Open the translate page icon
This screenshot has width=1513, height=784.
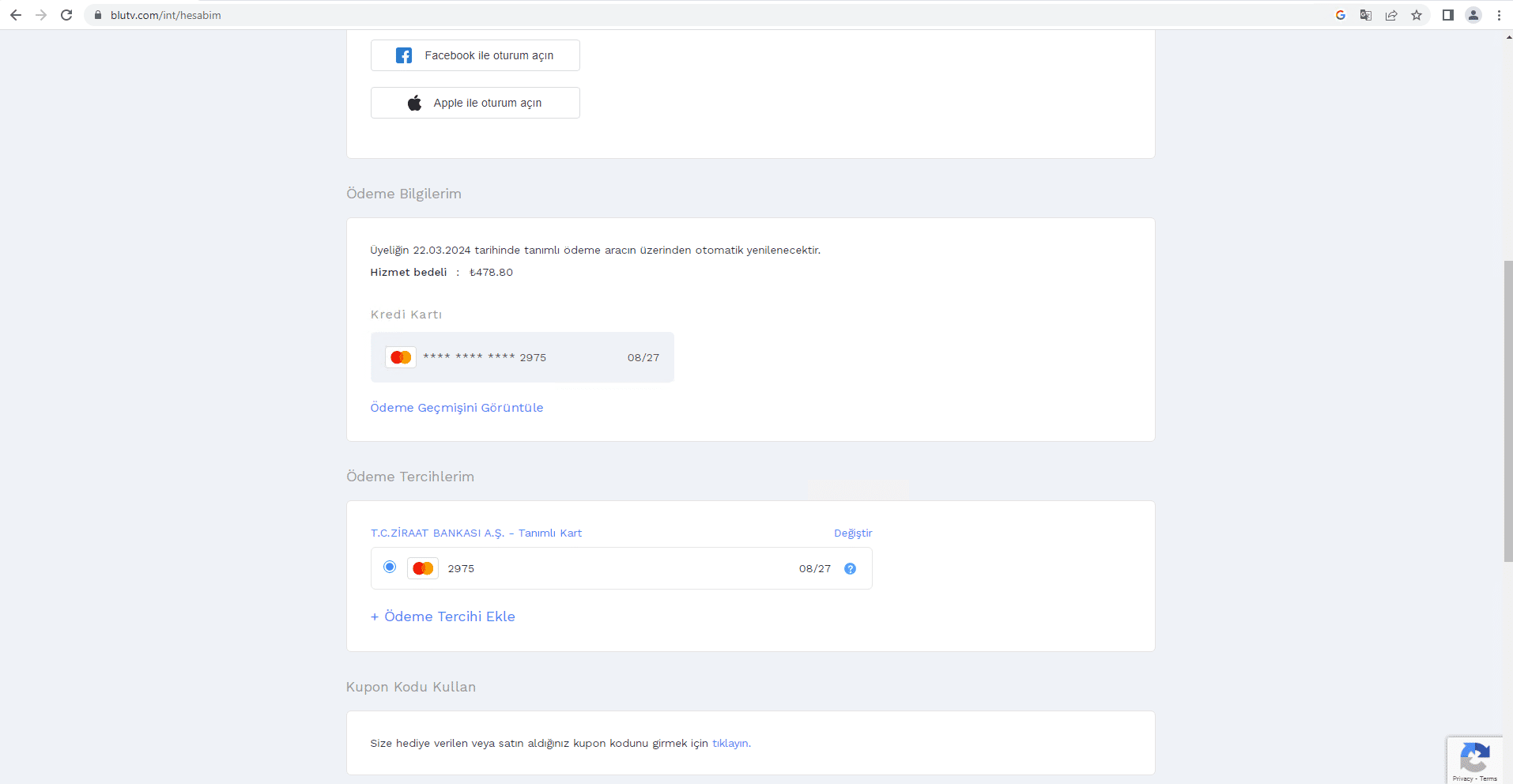[1366, 15]
